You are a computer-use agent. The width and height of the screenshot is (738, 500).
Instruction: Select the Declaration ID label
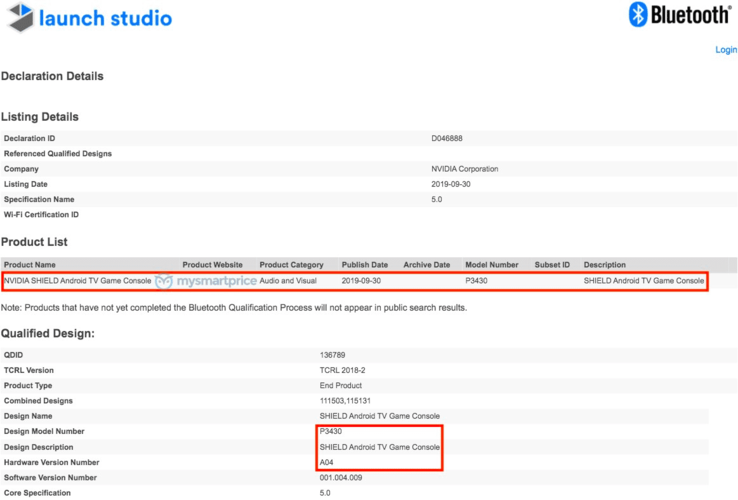[29, 138]
